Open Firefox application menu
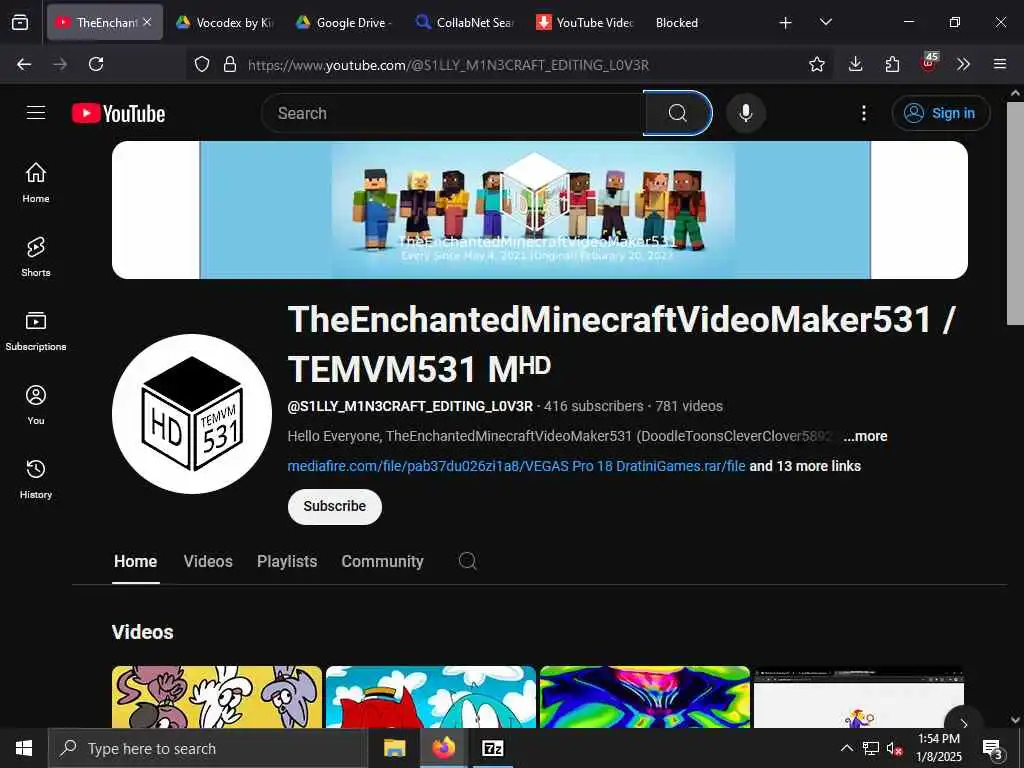The height and width of the screenshot is (768, 1024). point(1000,64)
